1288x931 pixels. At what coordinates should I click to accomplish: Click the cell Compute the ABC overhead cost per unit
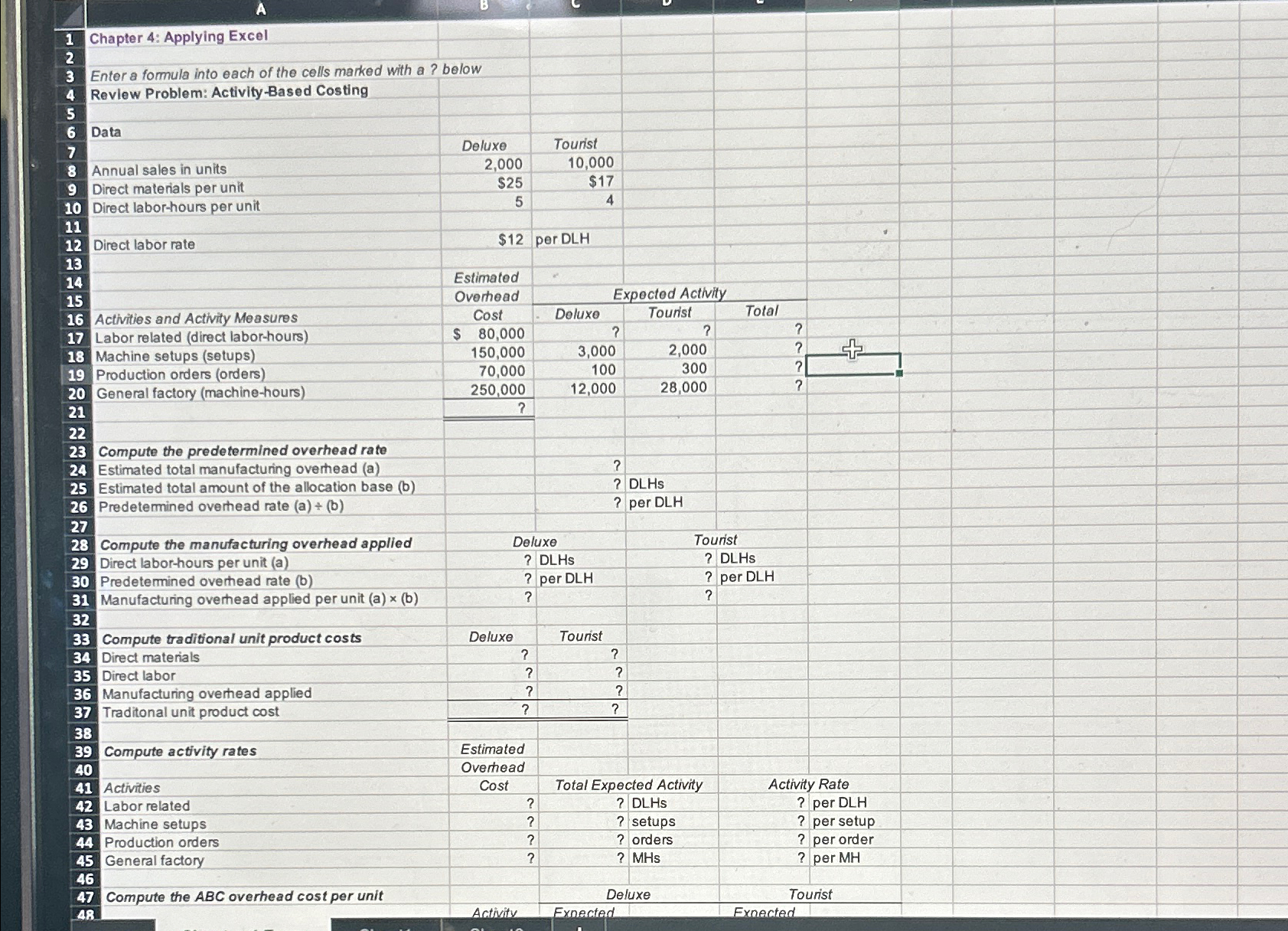pos(243,895)
